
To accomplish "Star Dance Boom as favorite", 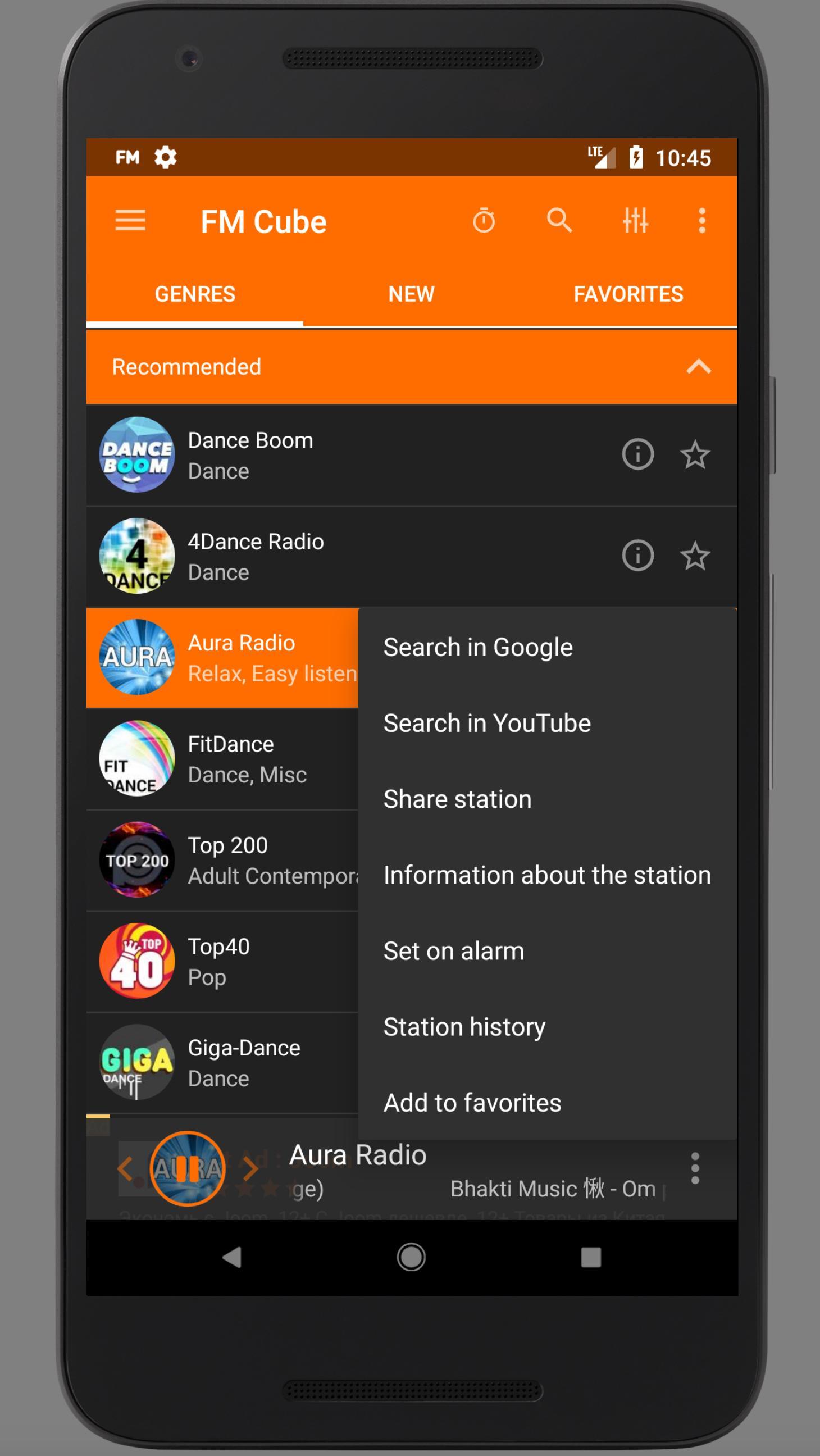I will tap(695, 454).
